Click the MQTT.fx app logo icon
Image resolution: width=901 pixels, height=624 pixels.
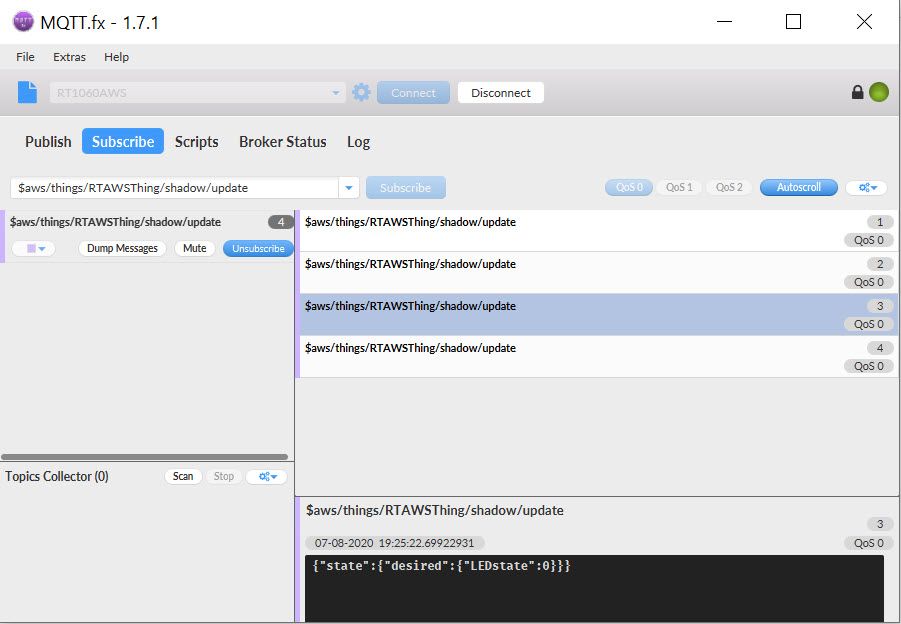23,22
